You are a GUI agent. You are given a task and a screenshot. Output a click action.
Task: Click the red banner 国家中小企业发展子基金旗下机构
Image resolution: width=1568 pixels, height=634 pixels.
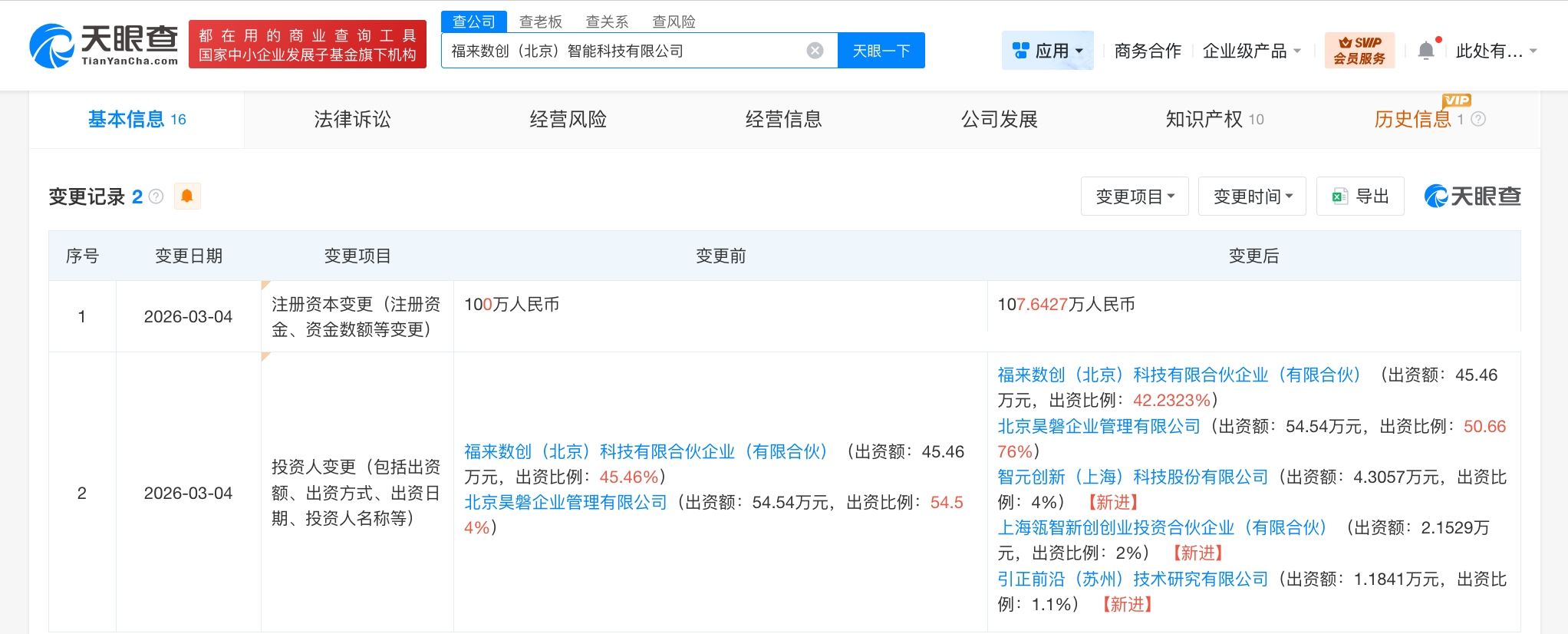tap(308, 45)
